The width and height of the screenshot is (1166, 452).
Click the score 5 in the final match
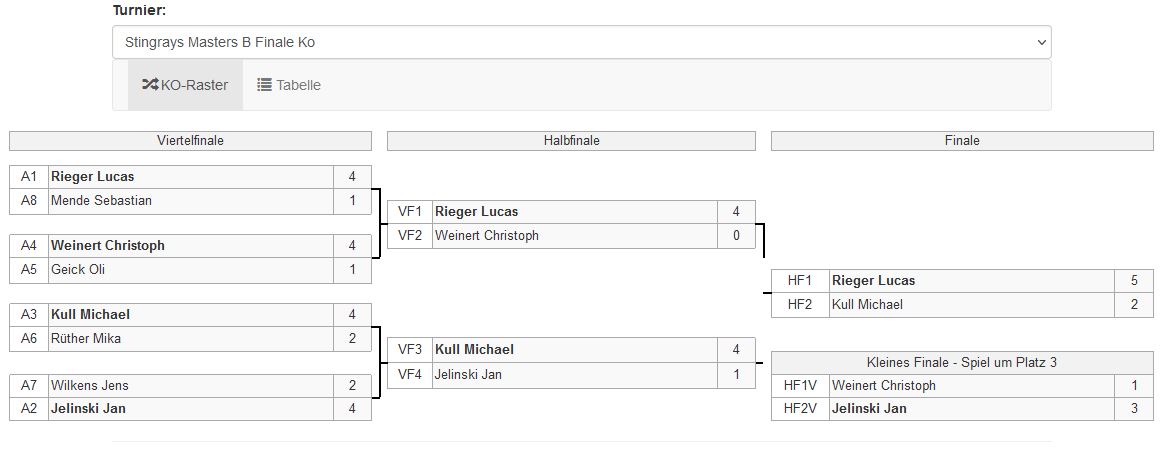click(x=1134, y=281)
